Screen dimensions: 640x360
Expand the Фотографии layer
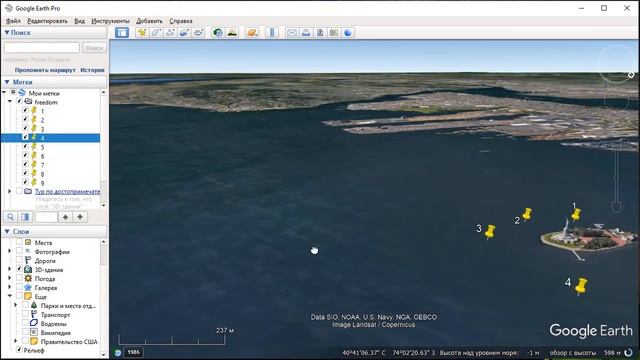(10, 251)
